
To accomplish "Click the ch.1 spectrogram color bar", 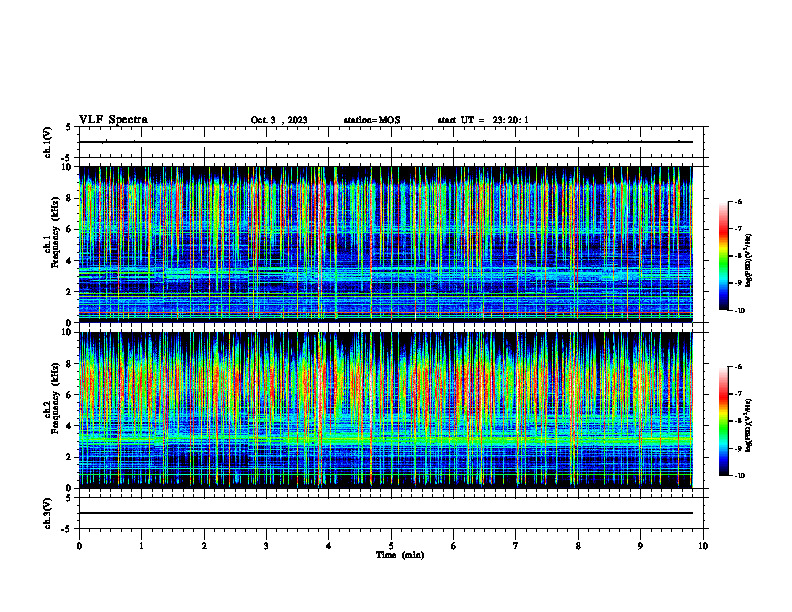I will click(x=723, y=256).
